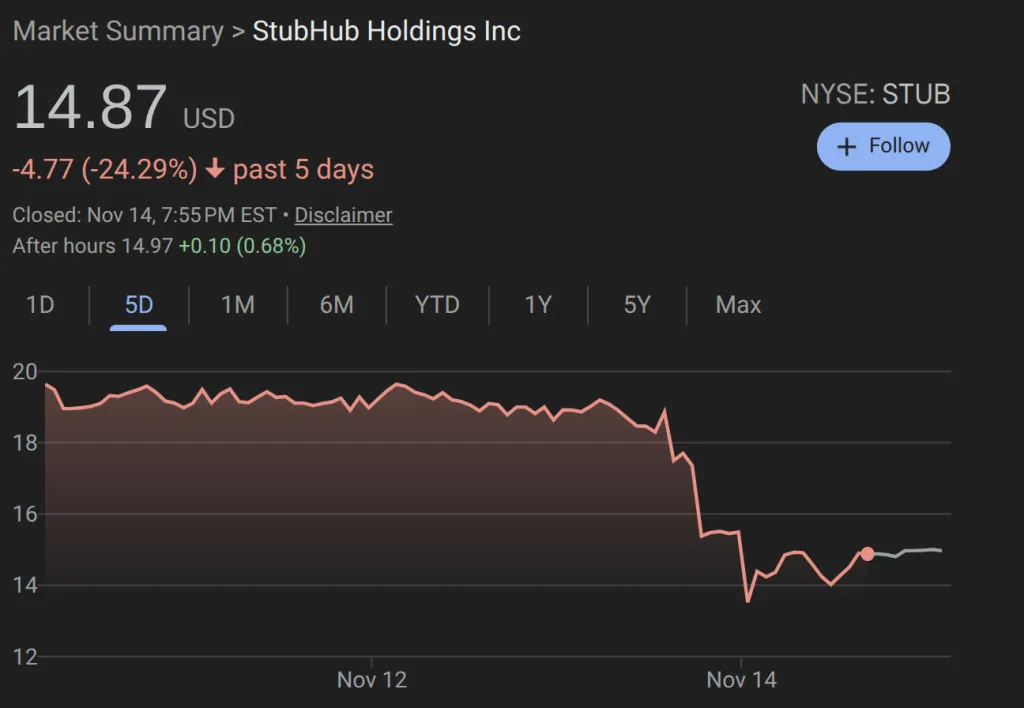Click the 14.87 USD price
Viewport: 1024px width, 708px height.
(90, 108)
